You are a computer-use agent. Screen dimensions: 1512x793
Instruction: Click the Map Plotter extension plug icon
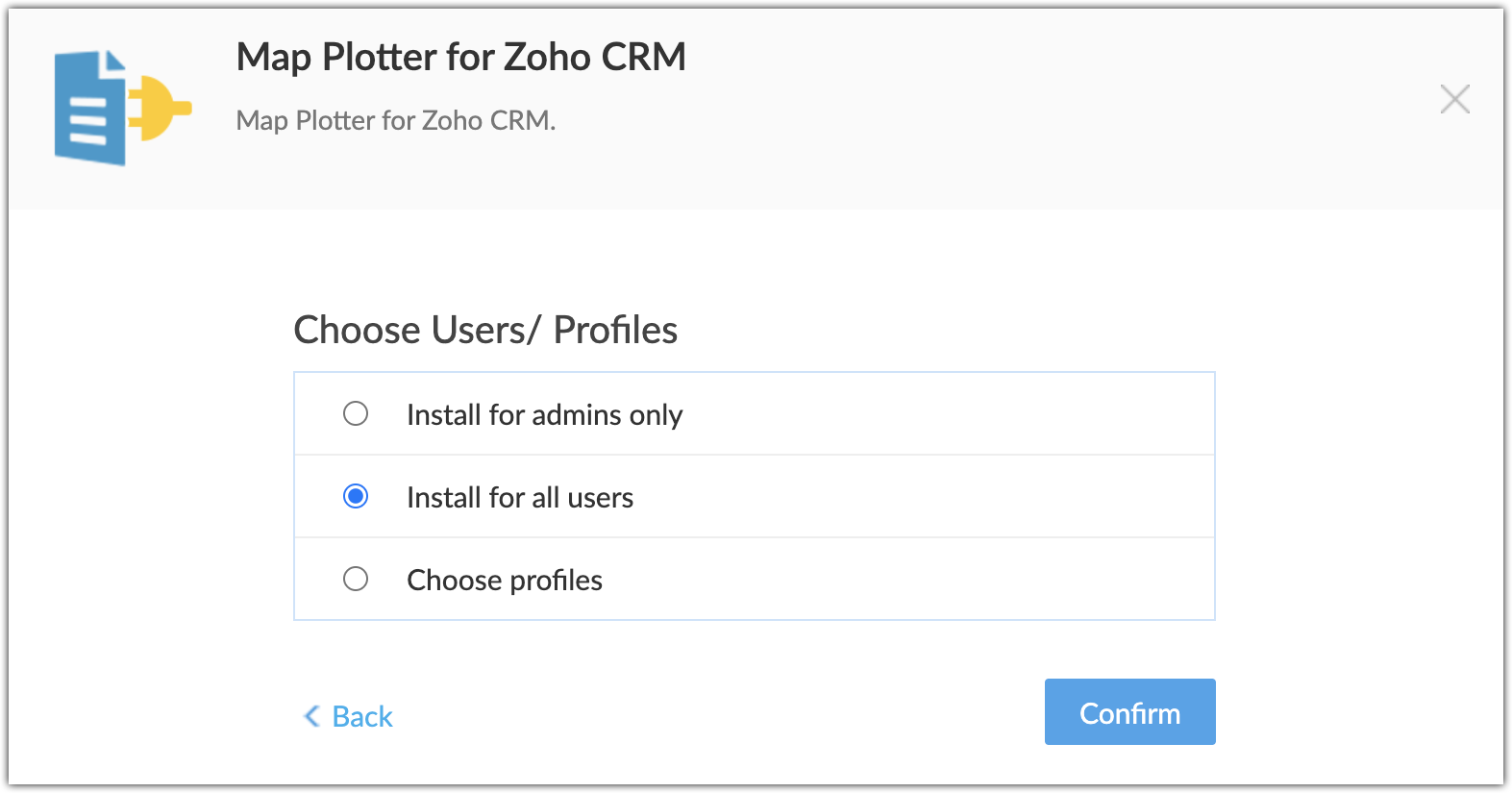pos(123,107)
